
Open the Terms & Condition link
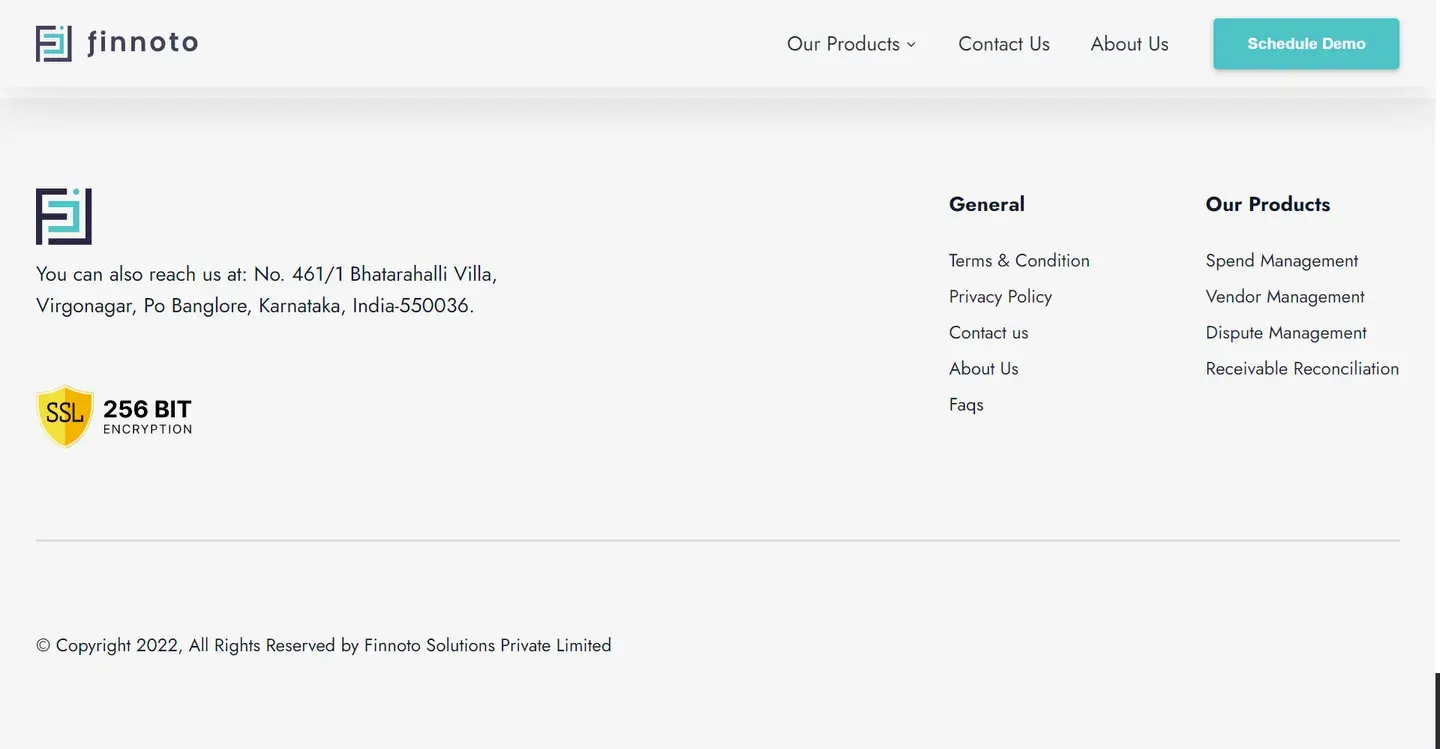[1019, 260]
